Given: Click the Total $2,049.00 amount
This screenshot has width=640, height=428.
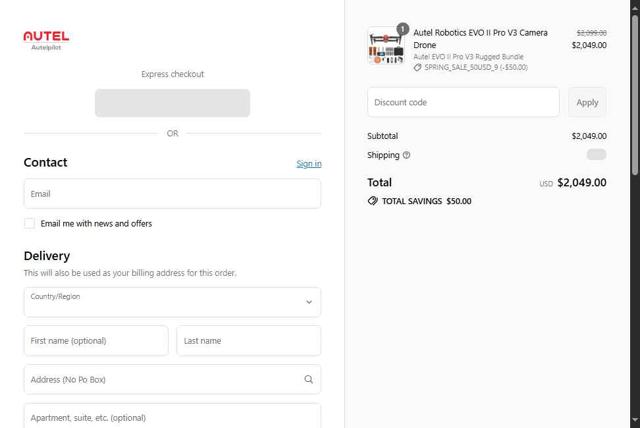Looking at the screenshot, I should click(x=582, y=183).
